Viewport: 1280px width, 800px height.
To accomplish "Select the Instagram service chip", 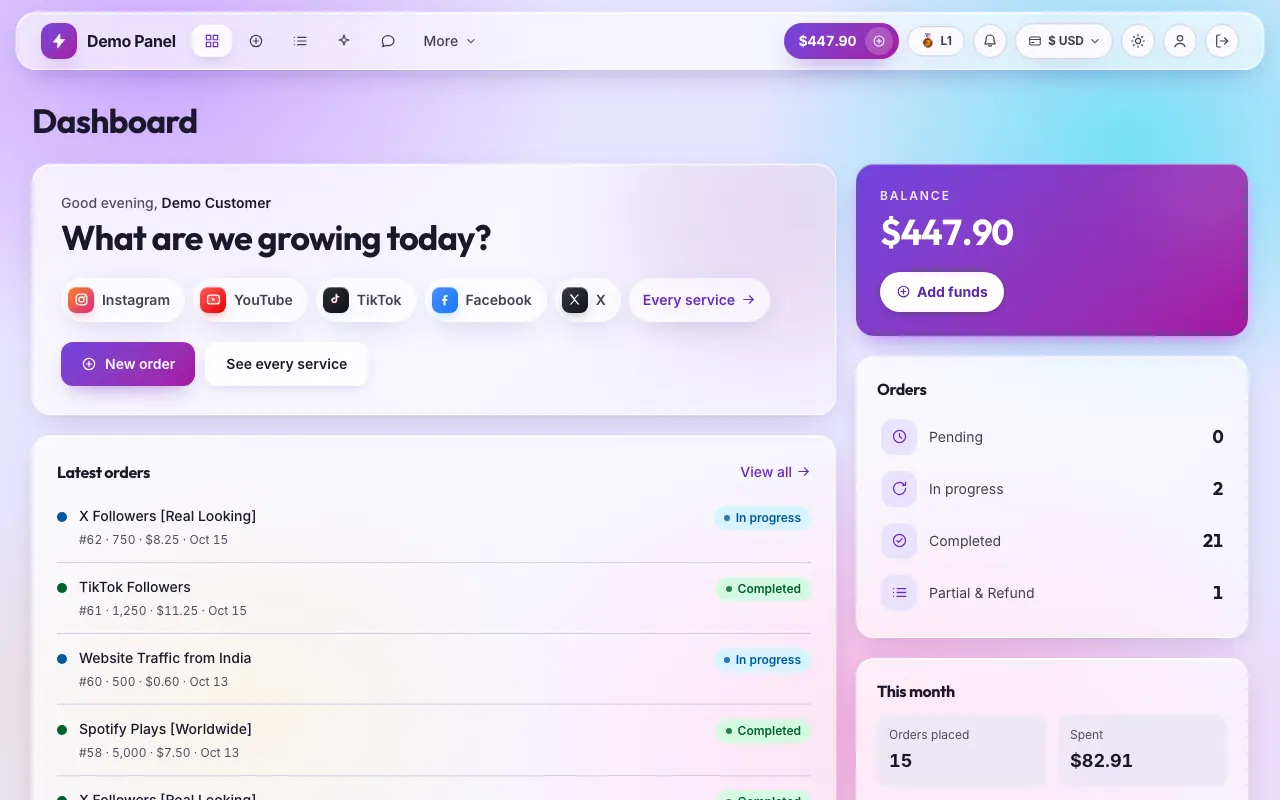I will (123, 300).
